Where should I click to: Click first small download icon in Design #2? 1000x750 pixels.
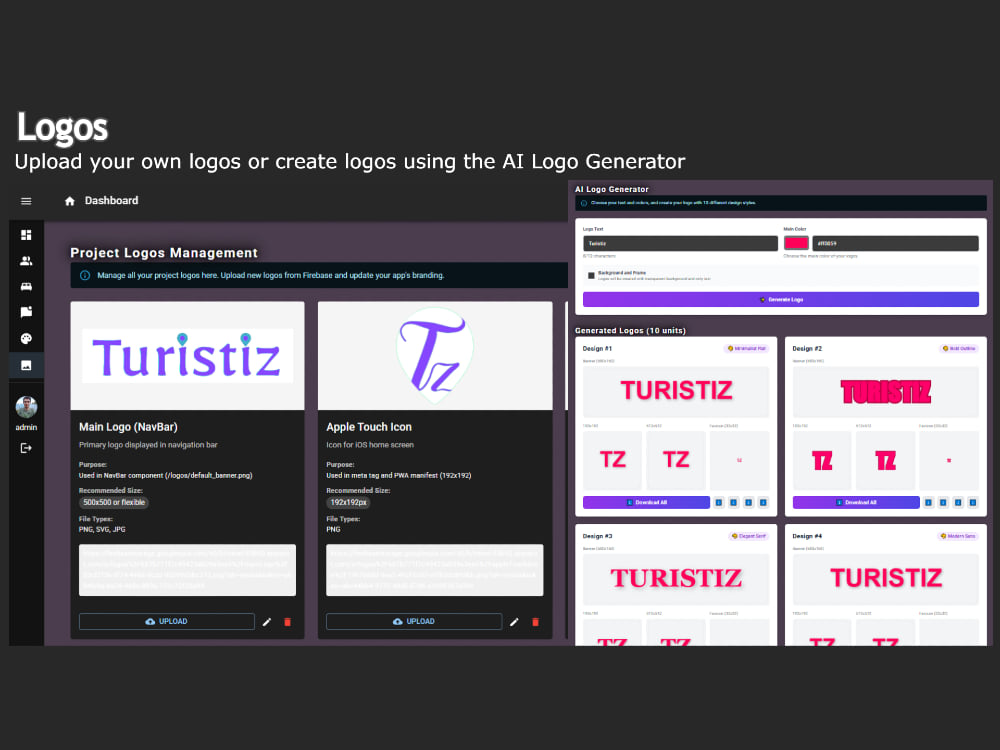pos(929,503)
